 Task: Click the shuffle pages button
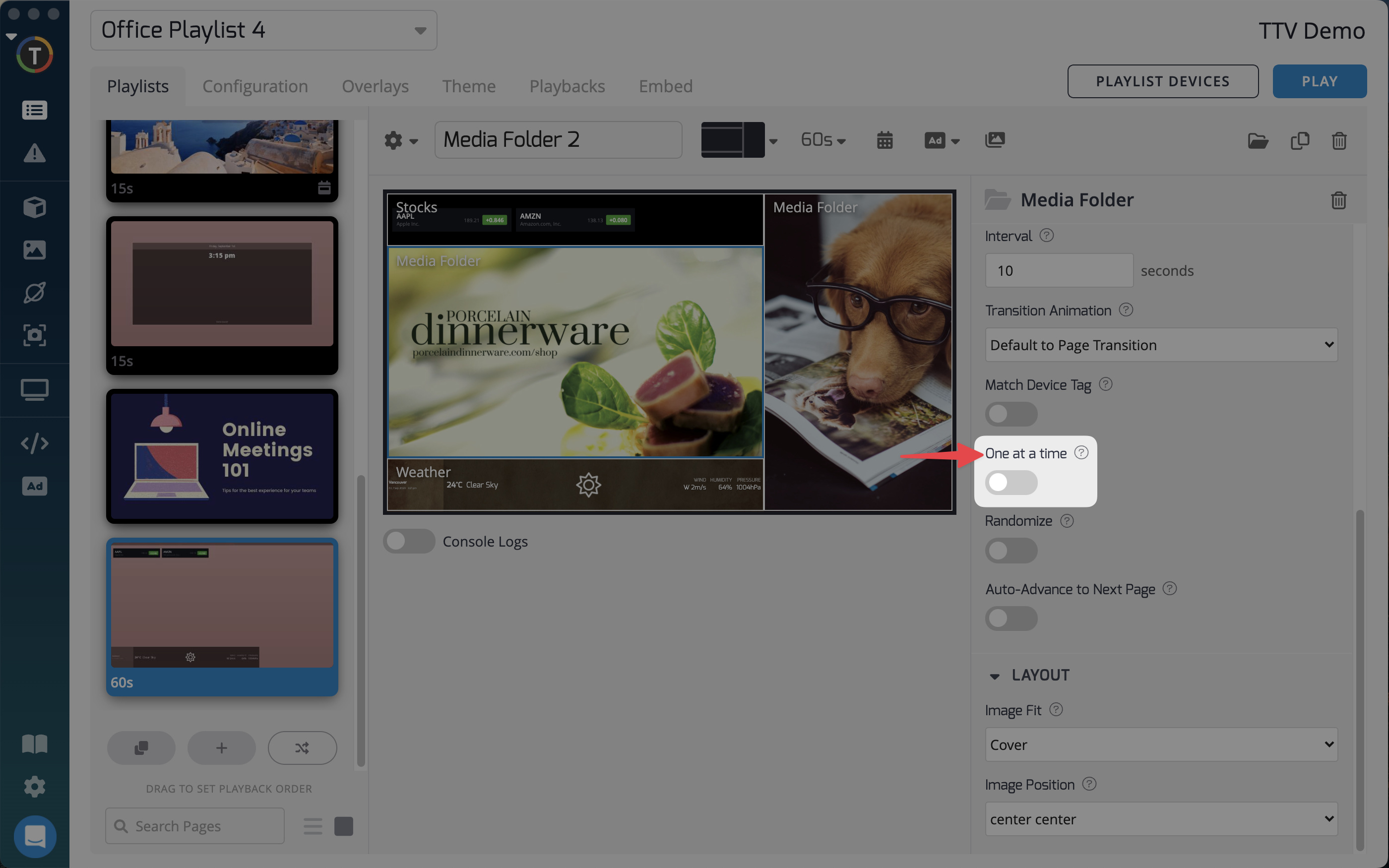tap(302, 747)
